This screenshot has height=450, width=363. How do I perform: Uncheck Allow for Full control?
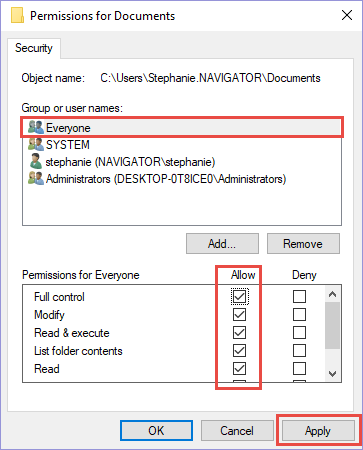tap(239, 296)
